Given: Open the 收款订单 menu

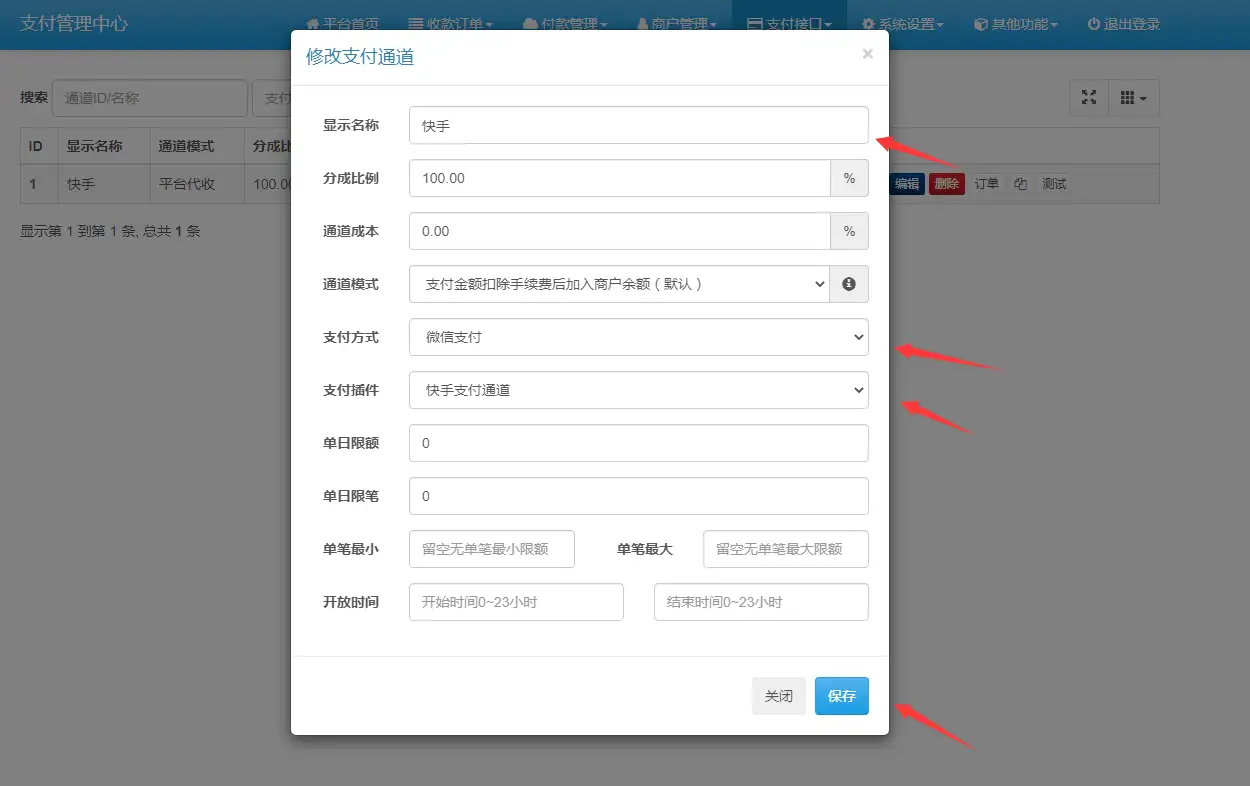Looking at the screenshot, I should (451, 22).
